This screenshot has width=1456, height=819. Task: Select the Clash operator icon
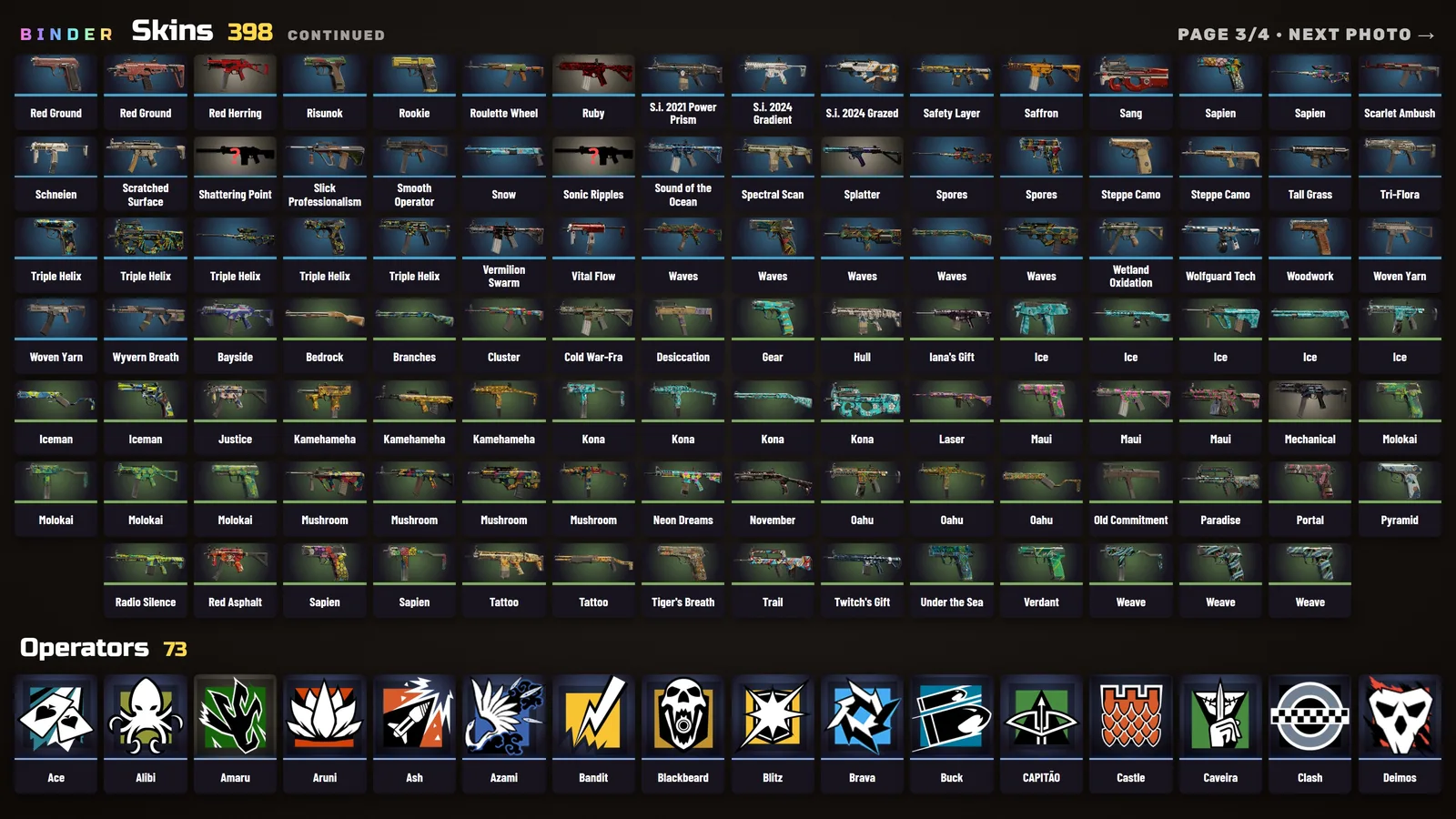(x=1310, y=716)
